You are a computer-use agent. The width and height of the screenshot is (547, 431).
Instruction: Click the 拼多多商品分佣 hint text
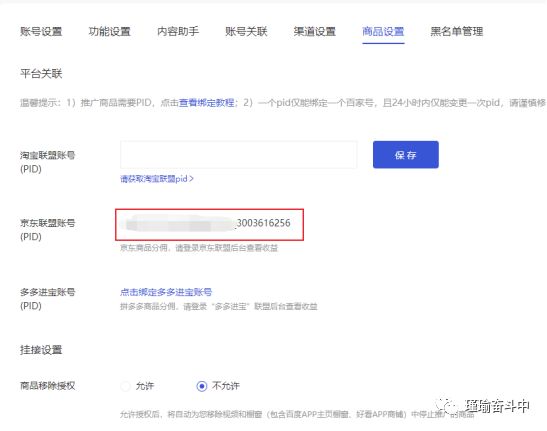(x=219, y=306)
